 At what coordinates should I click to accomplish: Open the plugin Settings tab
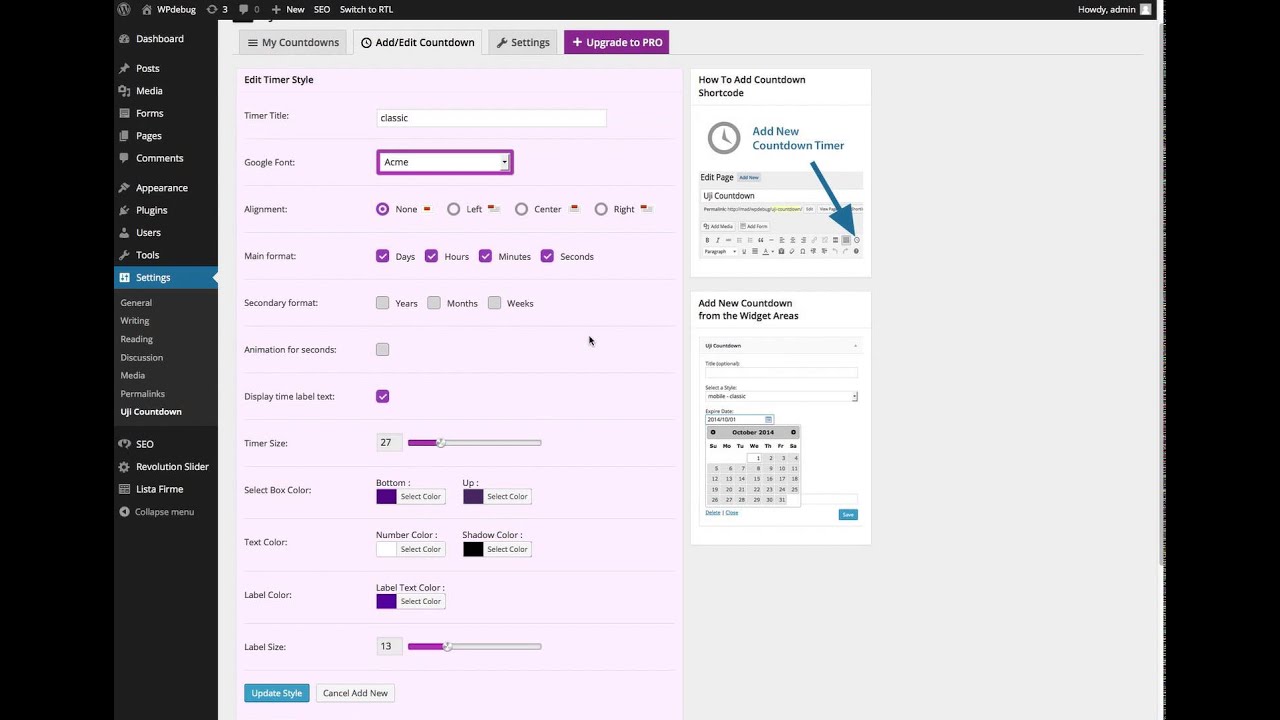523,42
